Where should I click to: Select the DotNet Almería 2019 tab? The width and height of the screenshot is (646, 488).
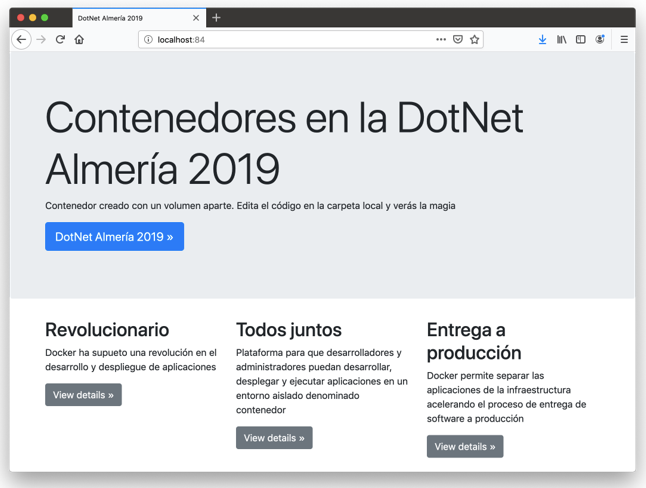point(139,18)
